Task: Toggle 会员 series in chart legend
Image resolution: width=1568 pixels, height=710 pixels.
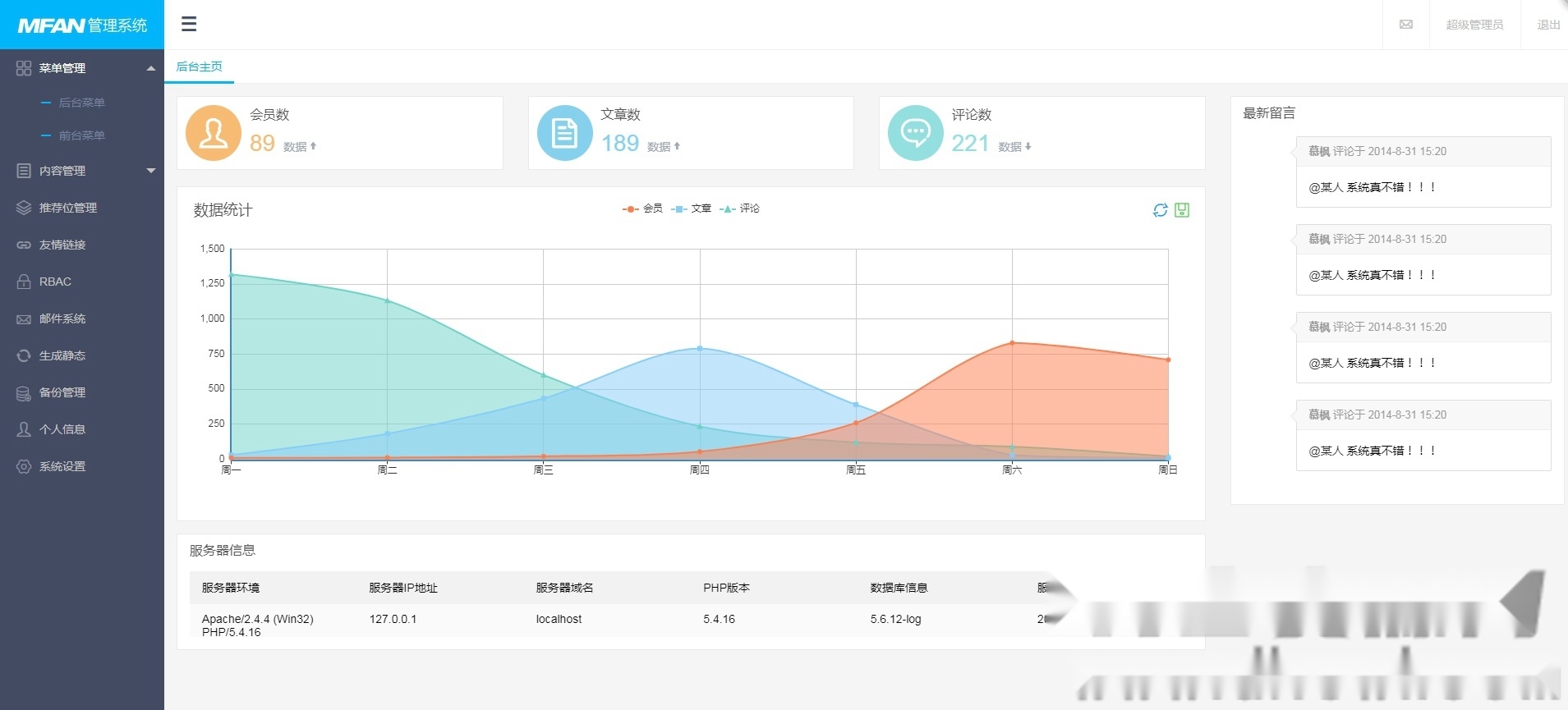Action: coord(643,208)
